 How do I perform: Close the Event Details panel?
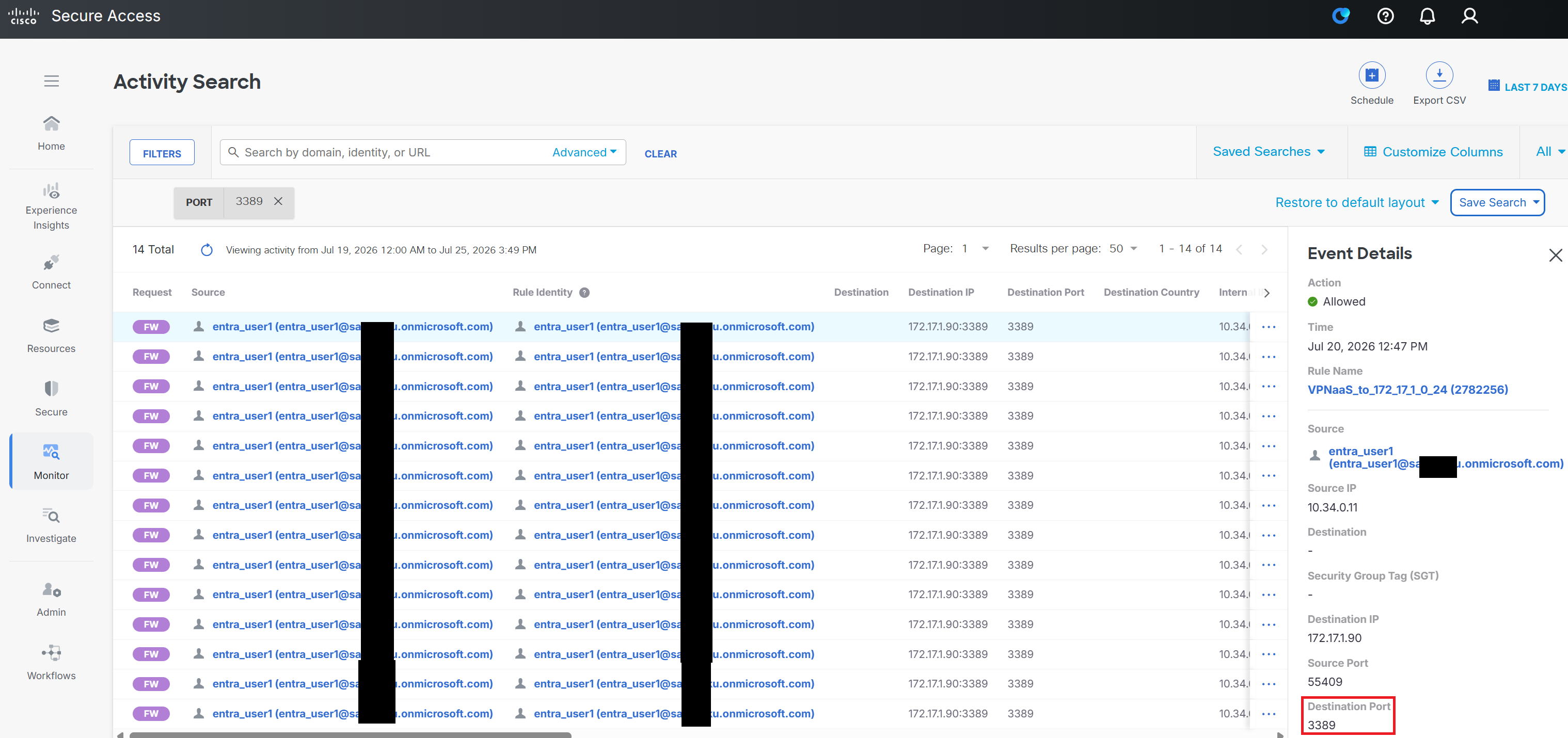(1555, 255)
